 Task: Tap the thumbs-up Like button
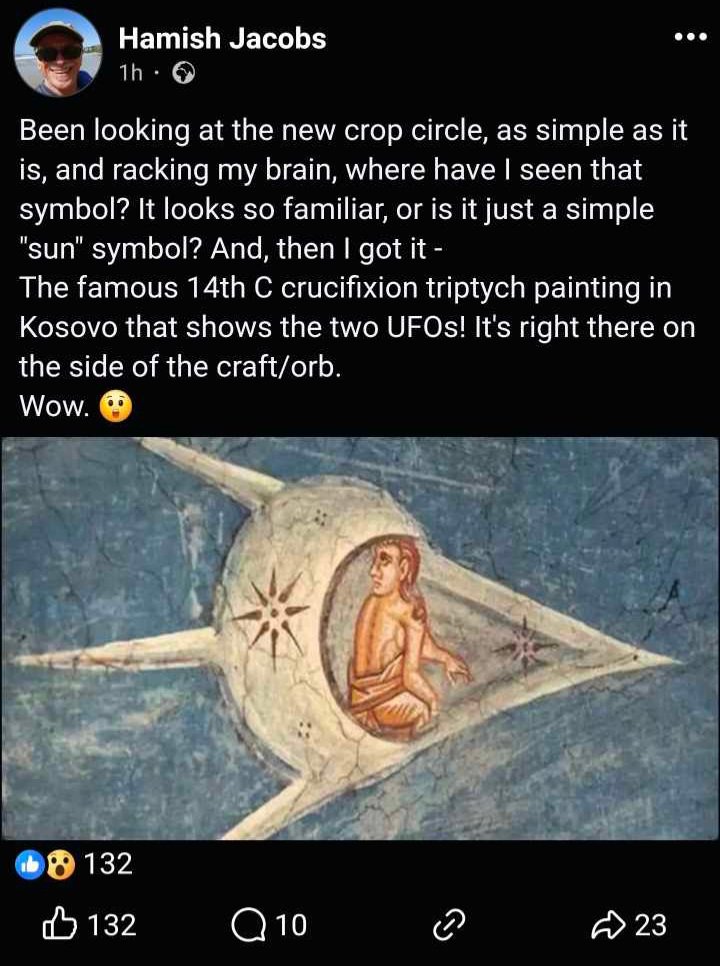[60, 923]
